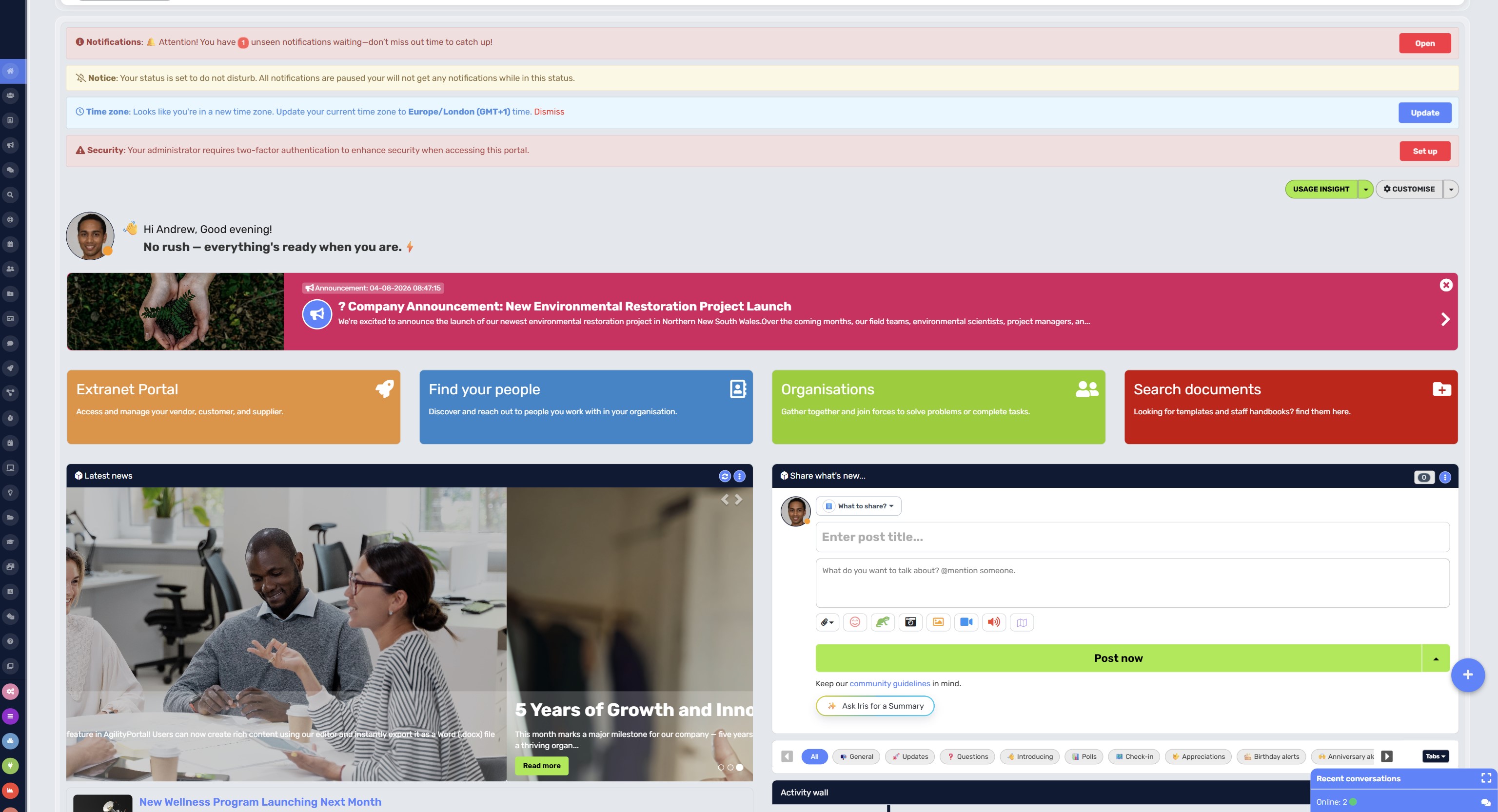
Task: Click the refresh icon in Latest news header
Action: point(725,476)
